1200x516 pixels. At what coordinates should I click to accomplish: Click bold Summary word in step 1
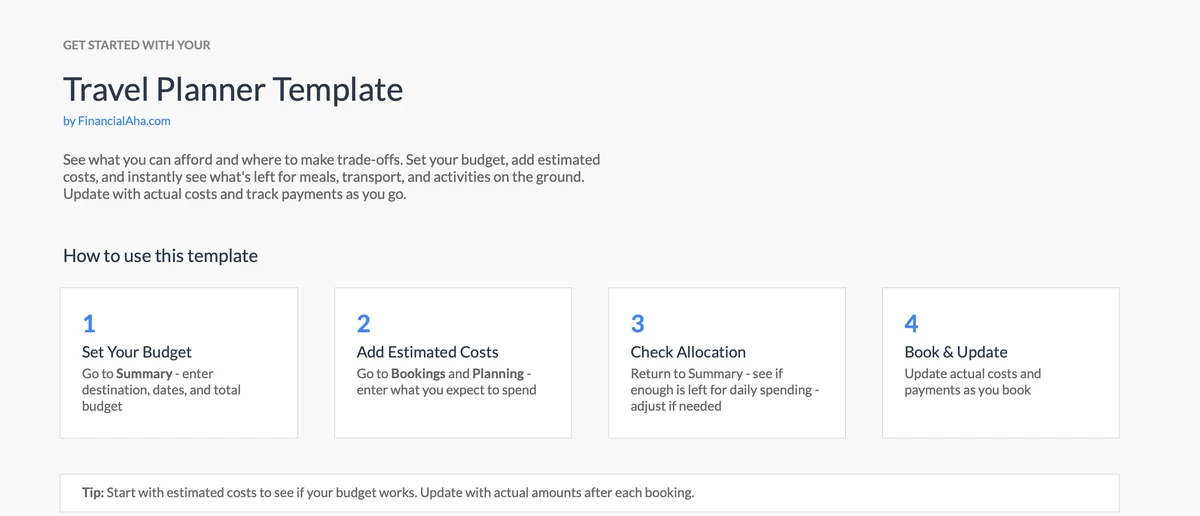coord(145,374)
